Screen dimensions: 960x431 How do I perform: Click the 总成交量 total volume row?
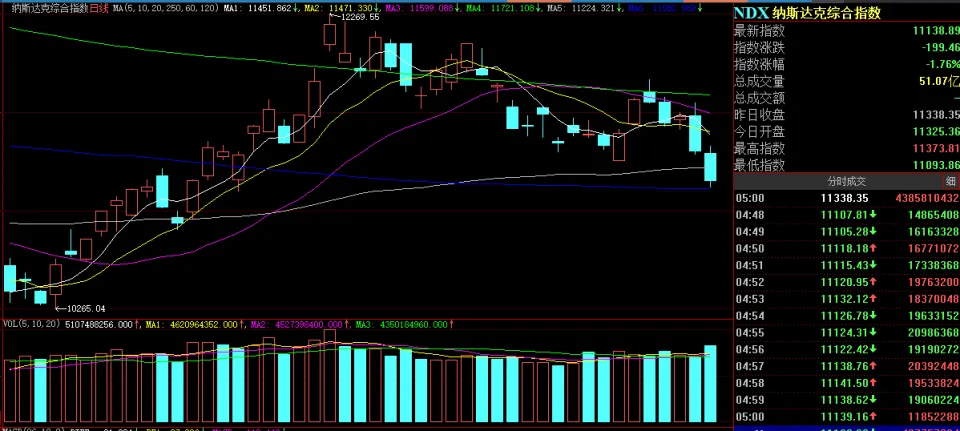pos(846,81)
